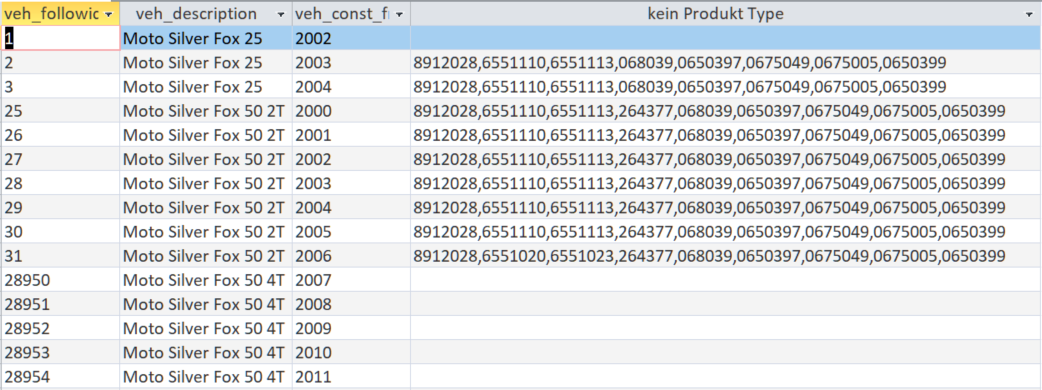Click year 2003 in row 2
The image size is (1042, 390).
pos(351,63)
